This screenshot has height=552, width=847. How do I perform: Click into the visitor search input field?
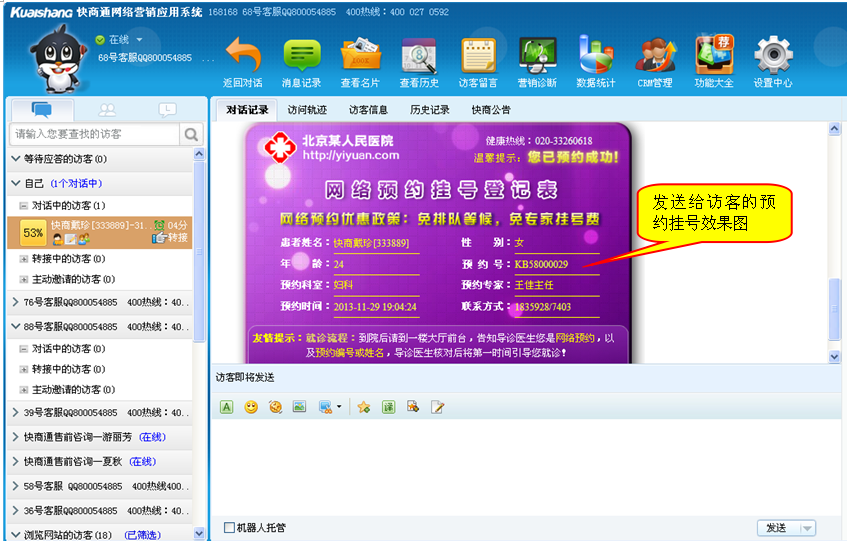(x=95, y=134)
